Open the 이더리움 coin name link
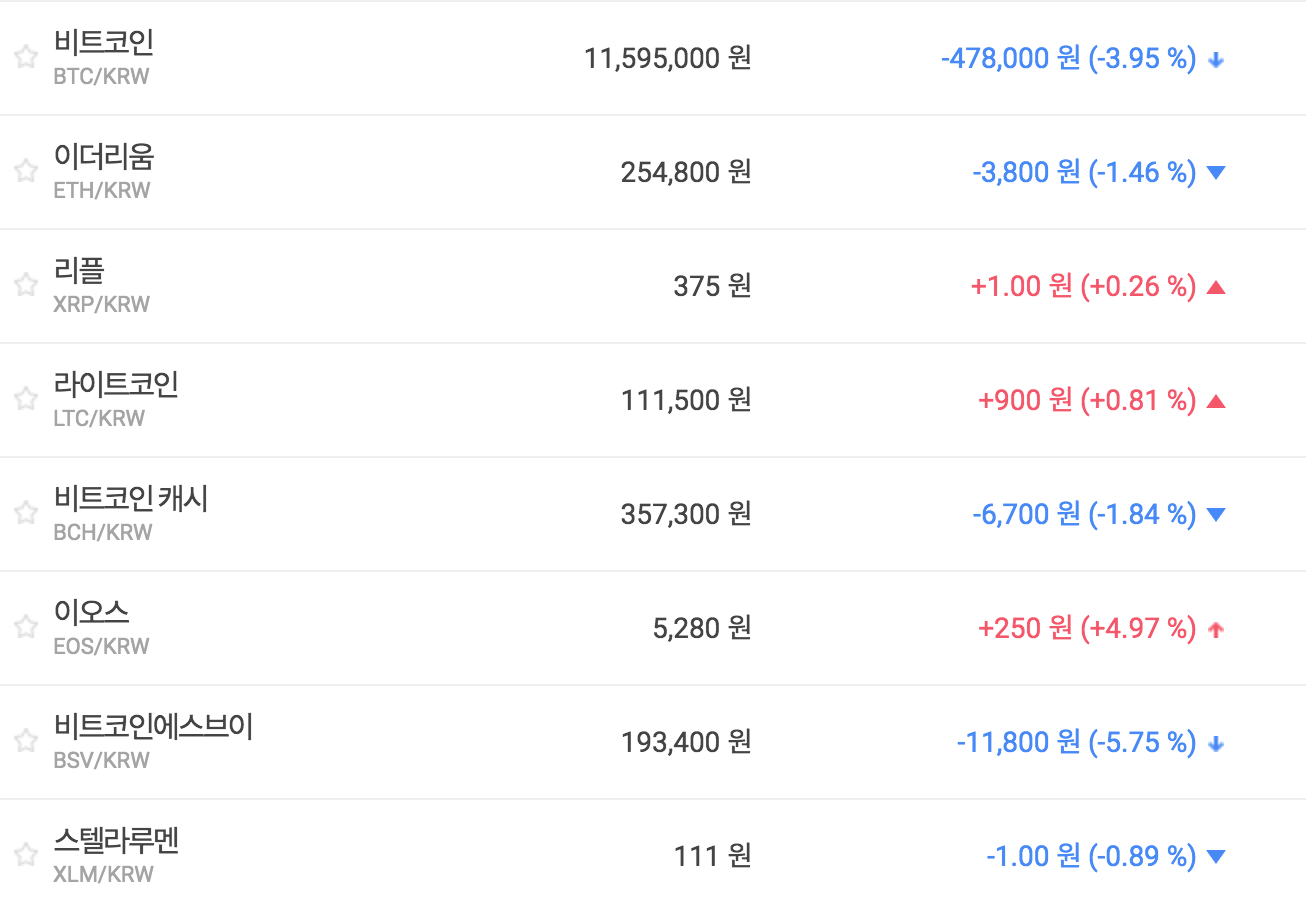 104,158
